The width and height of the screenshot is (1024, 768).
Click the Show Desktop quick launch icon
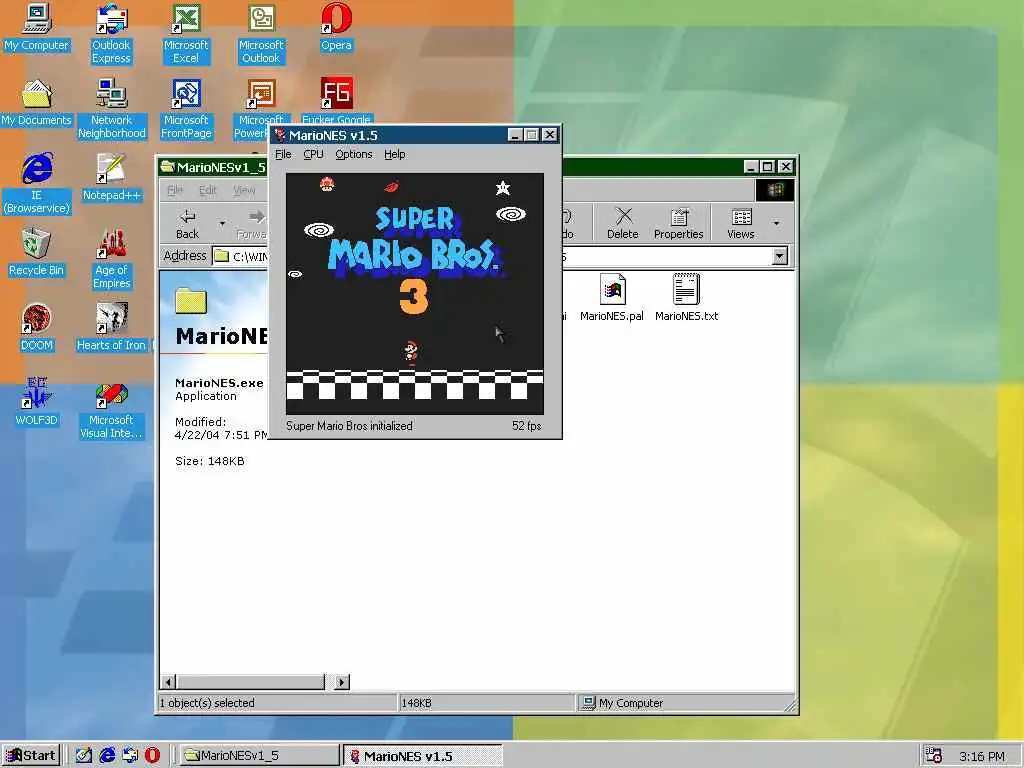pyautogui.click(x=84, y=756)
